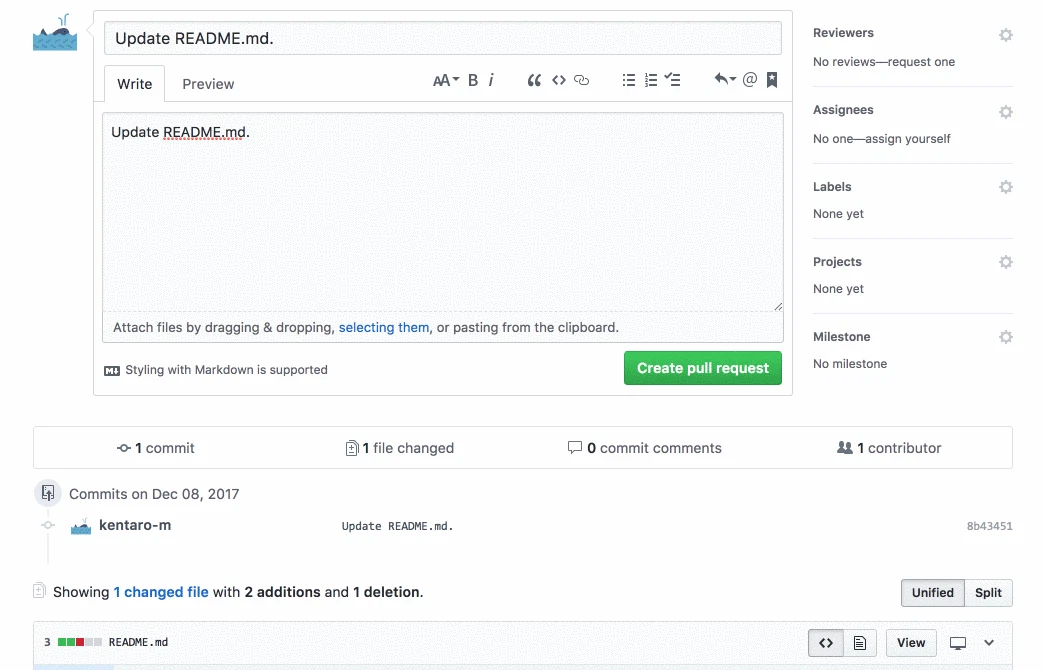Click the 'assign yourself' link
The image size is (1045, 670).
tap(908, 139)
